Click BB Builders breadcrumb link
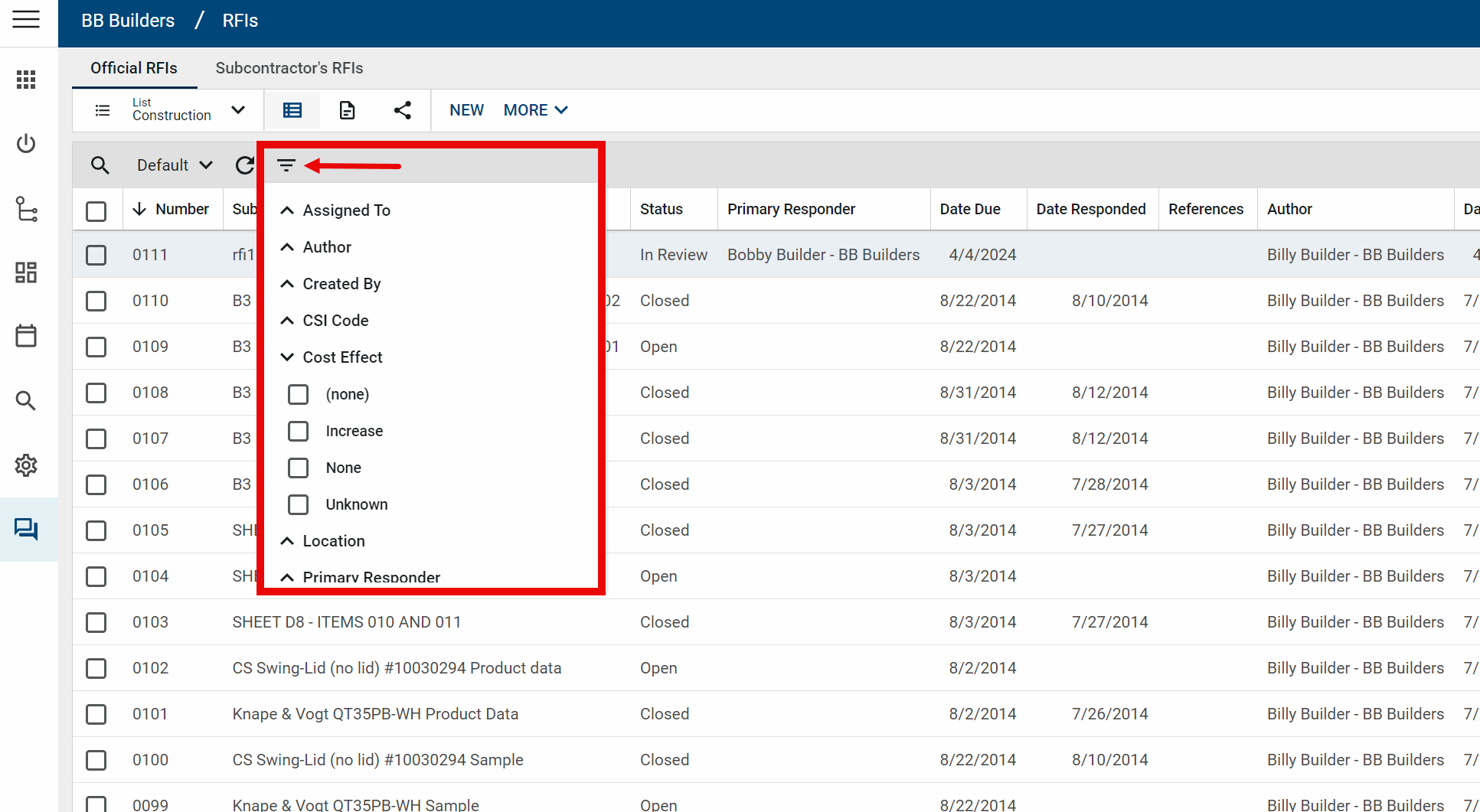This screenshot has height=812, width=1480. (128, 21)
